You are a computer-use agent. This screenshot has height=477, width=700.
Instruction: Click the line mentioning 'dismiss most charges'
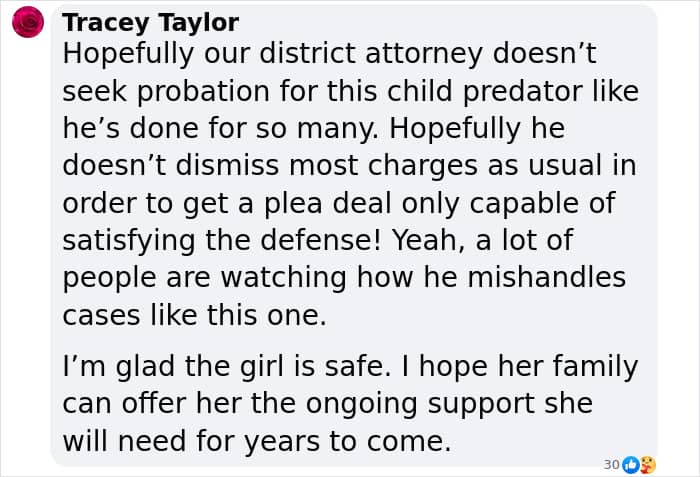click(349, 166)
